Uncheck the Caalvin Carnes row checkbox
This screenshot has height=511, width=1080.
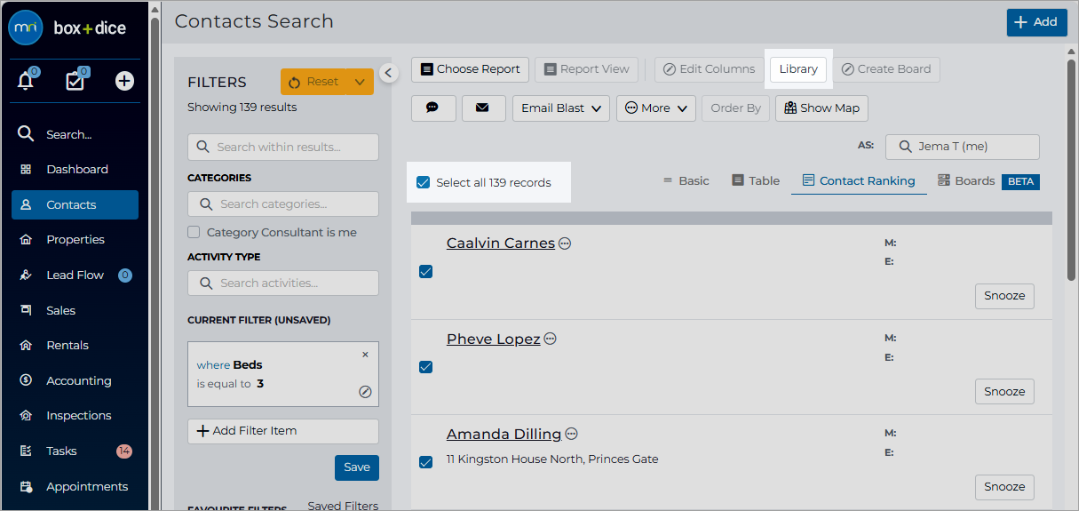click(426, 271)
